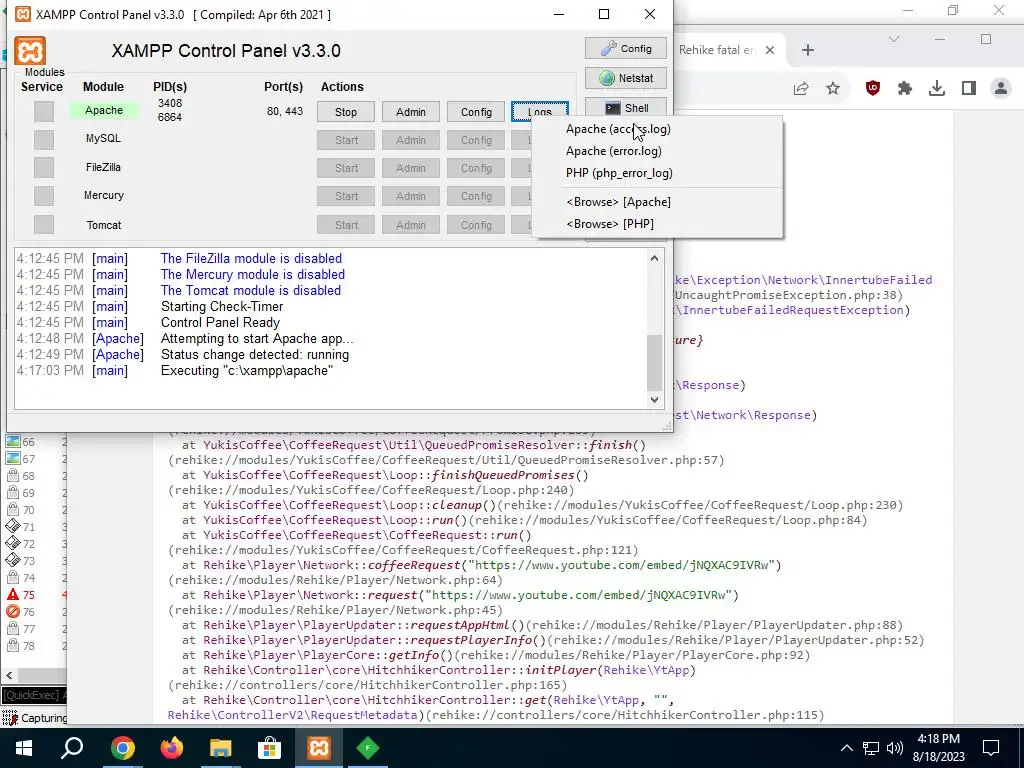Click the scroll-left arrow in background window
Screen dimensions: 1024x768
click(x=9, y=675)
